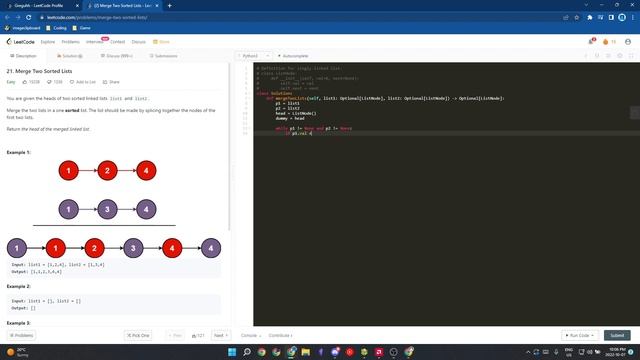640x360 pixels.
Task: Open the Problems menu item
Action: pos(71,42)
